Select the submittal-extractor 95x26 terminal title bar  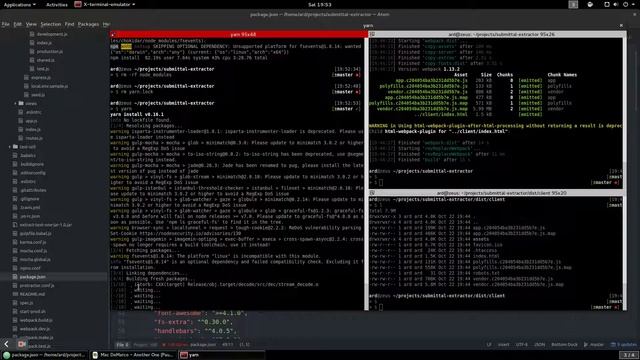[497, 34]
